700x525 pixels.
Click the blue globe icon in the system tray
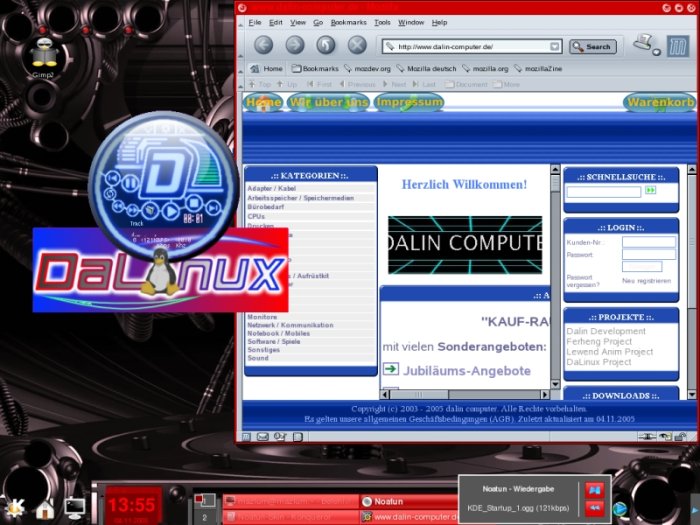[619, 508]
